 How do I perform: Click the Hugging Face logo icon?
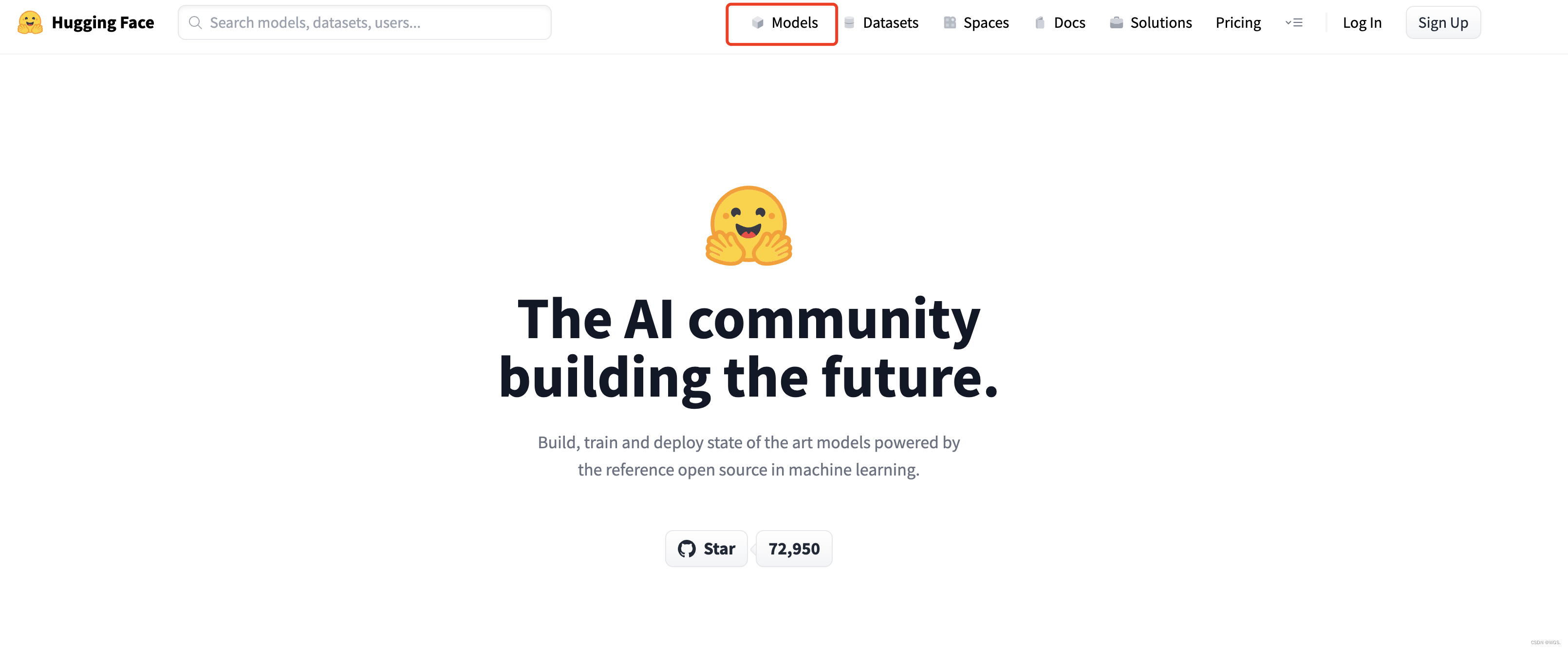(x=31, y=21)
